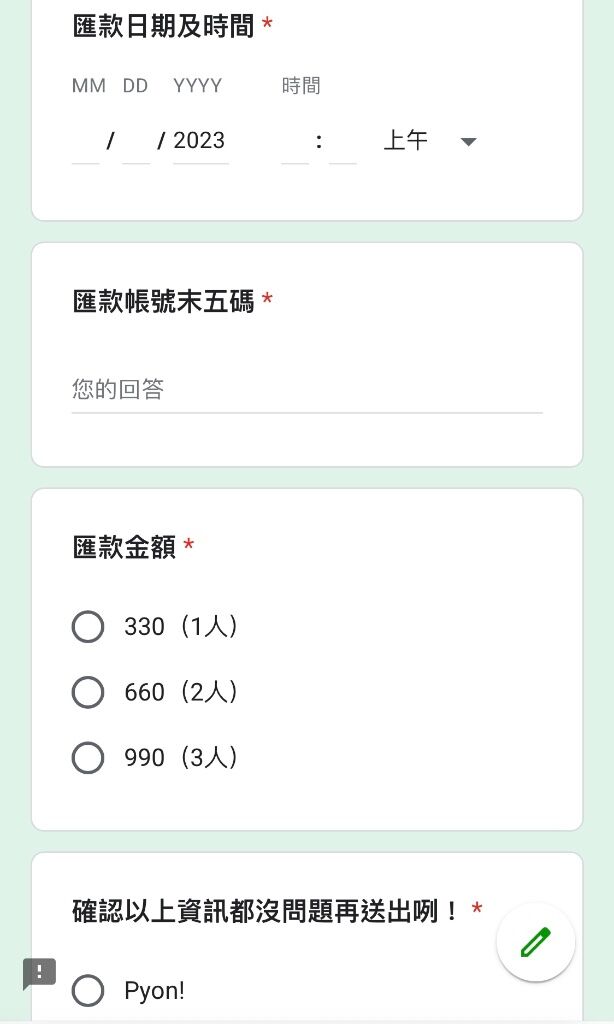614x1024 pixels.
Task: Select the 660 (2人) radio option
Action: 88,692
